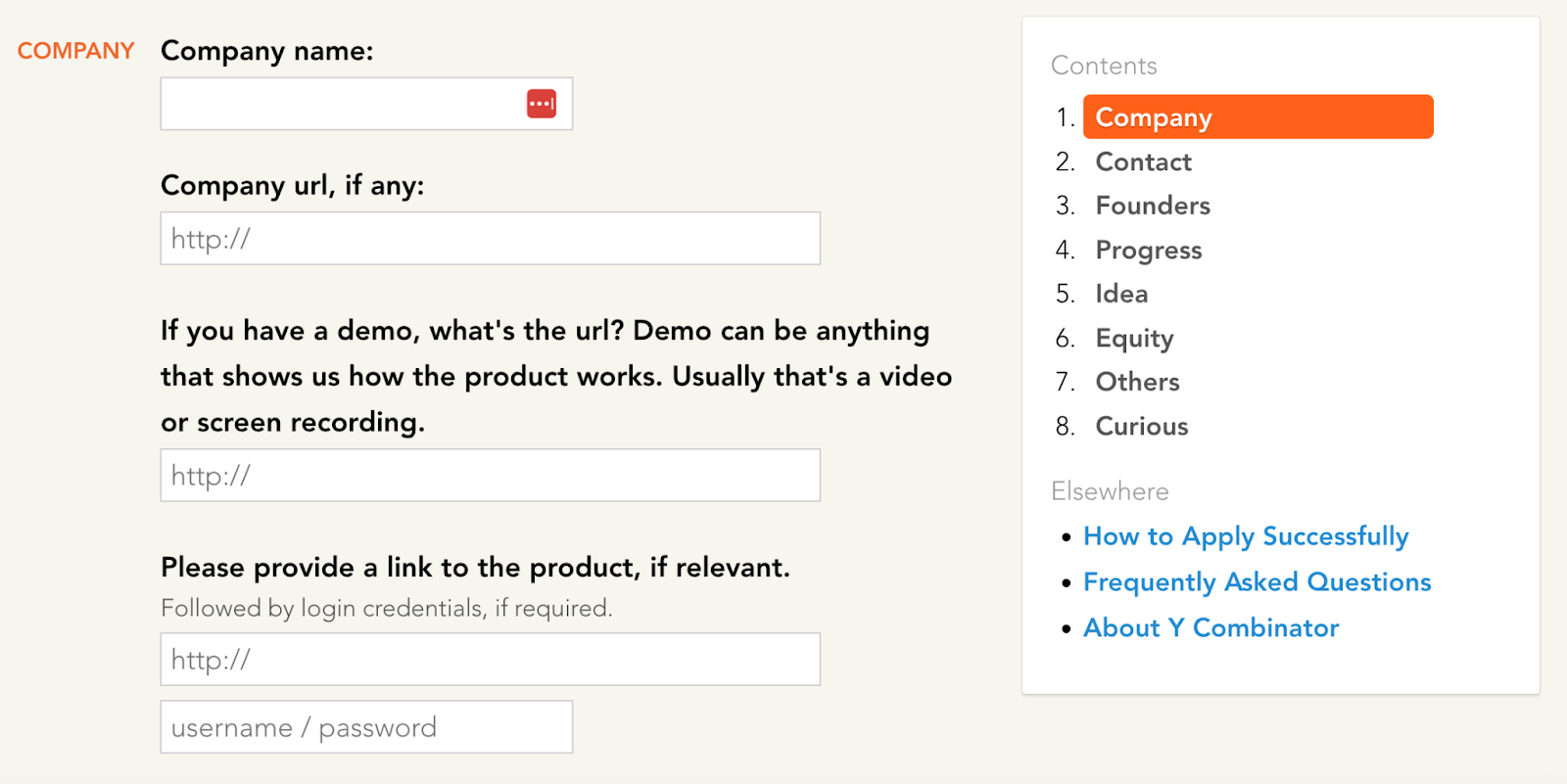Screen dimensions: 1567x784
Task: Click the Contents sidebar heading
Action: point(1104,66)
